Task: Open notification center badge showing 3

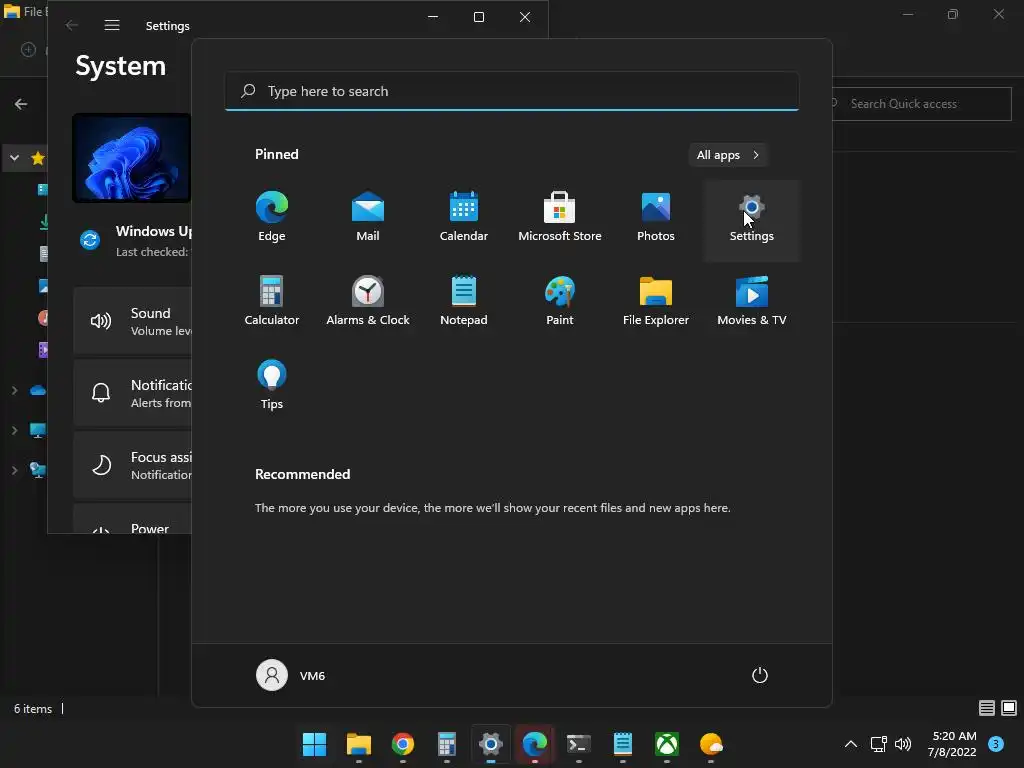Action: [x=996, y=744]
